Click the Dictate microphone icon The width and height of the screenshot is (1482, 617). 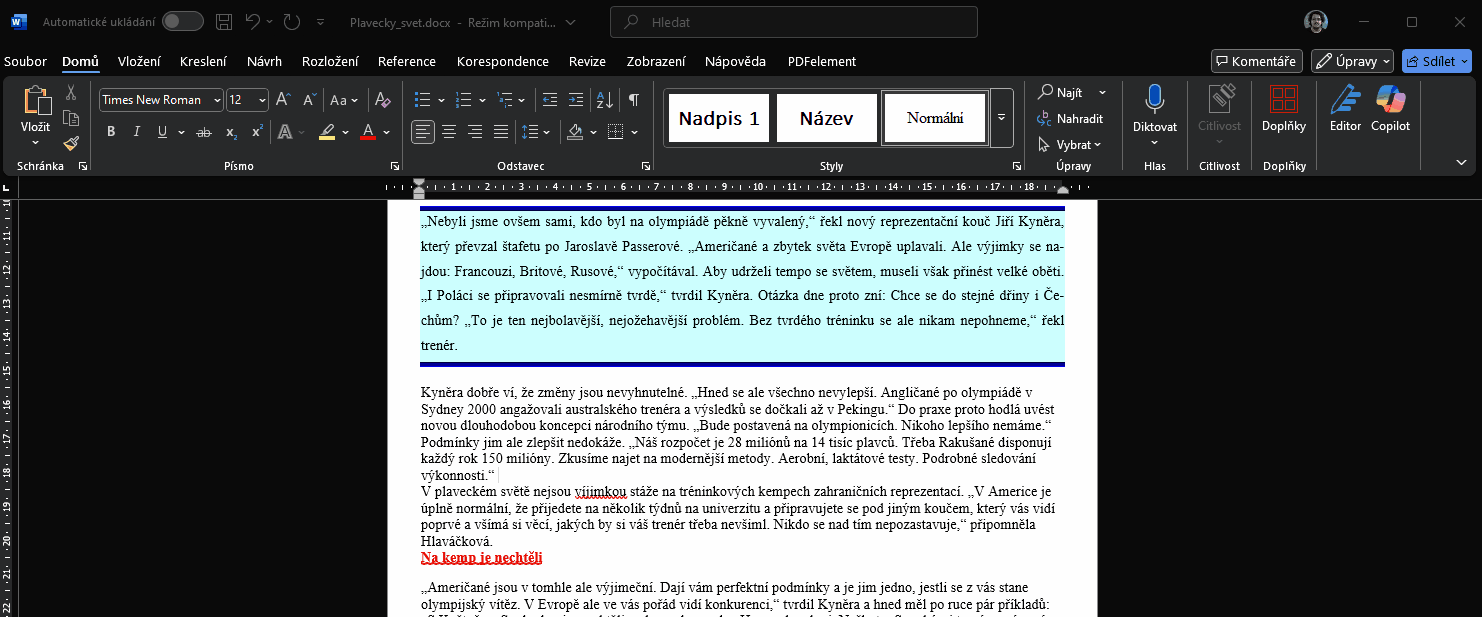1155,100
